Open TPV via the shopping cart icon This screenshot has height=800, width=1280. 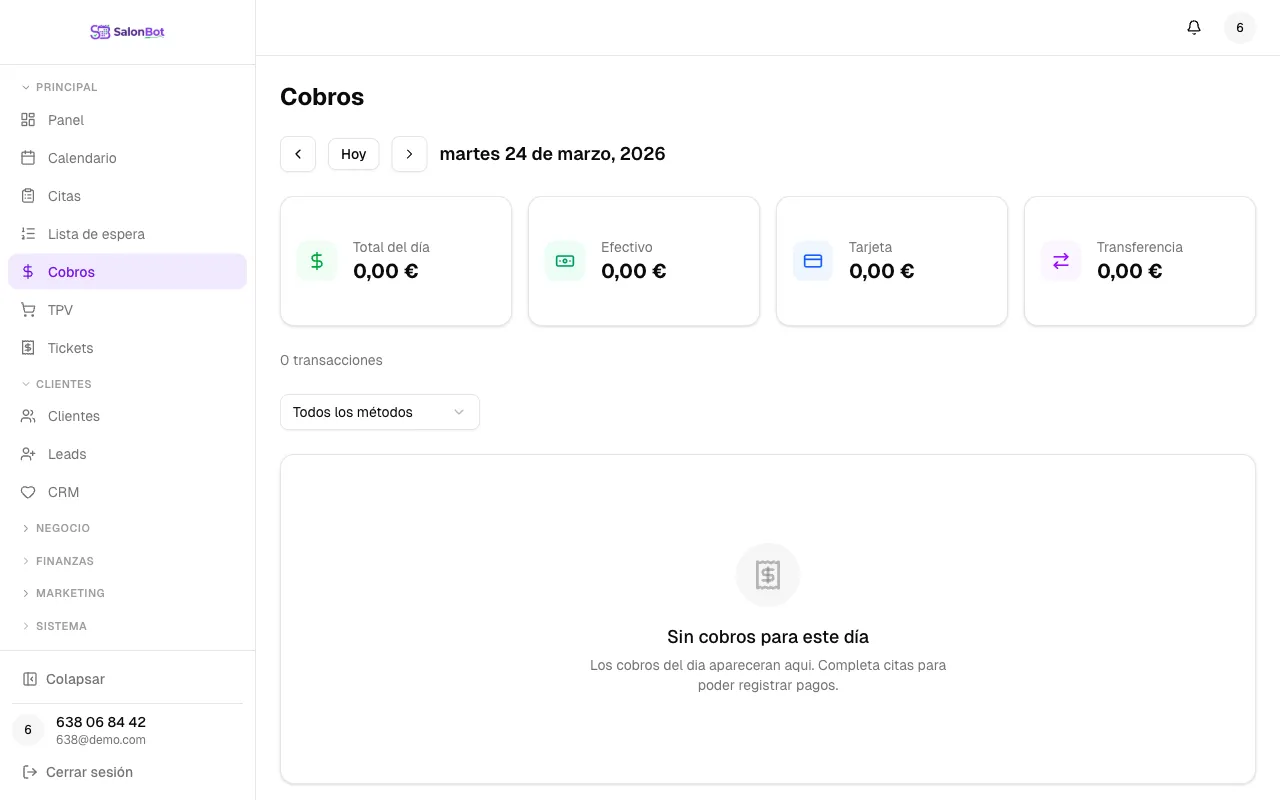coord(28,310)
